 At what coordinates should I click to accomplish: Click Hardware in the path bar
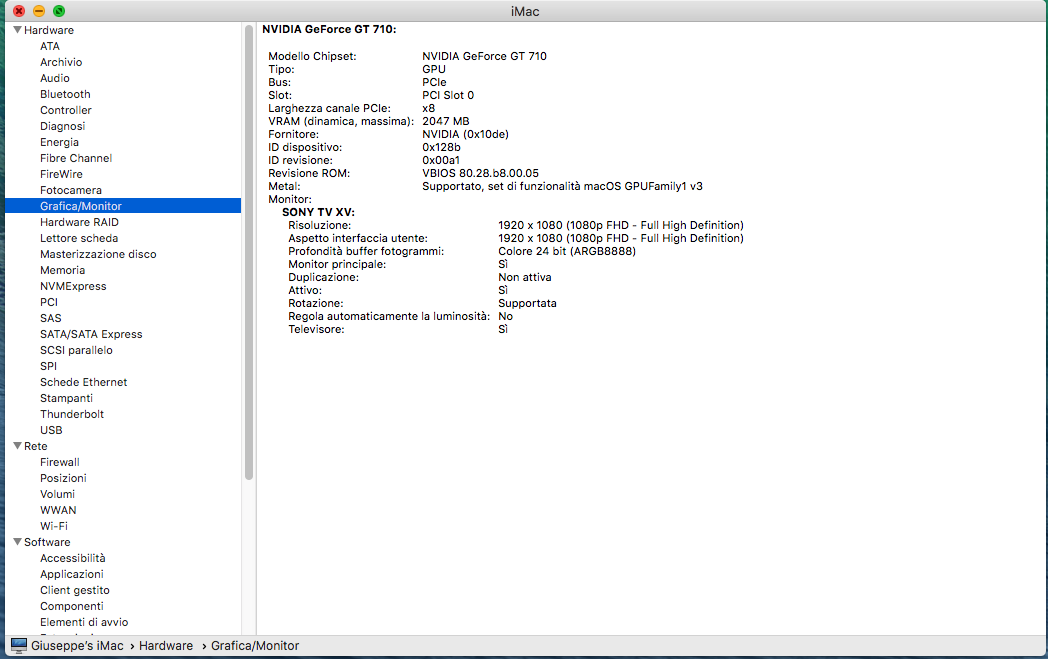tap(166, 646)
